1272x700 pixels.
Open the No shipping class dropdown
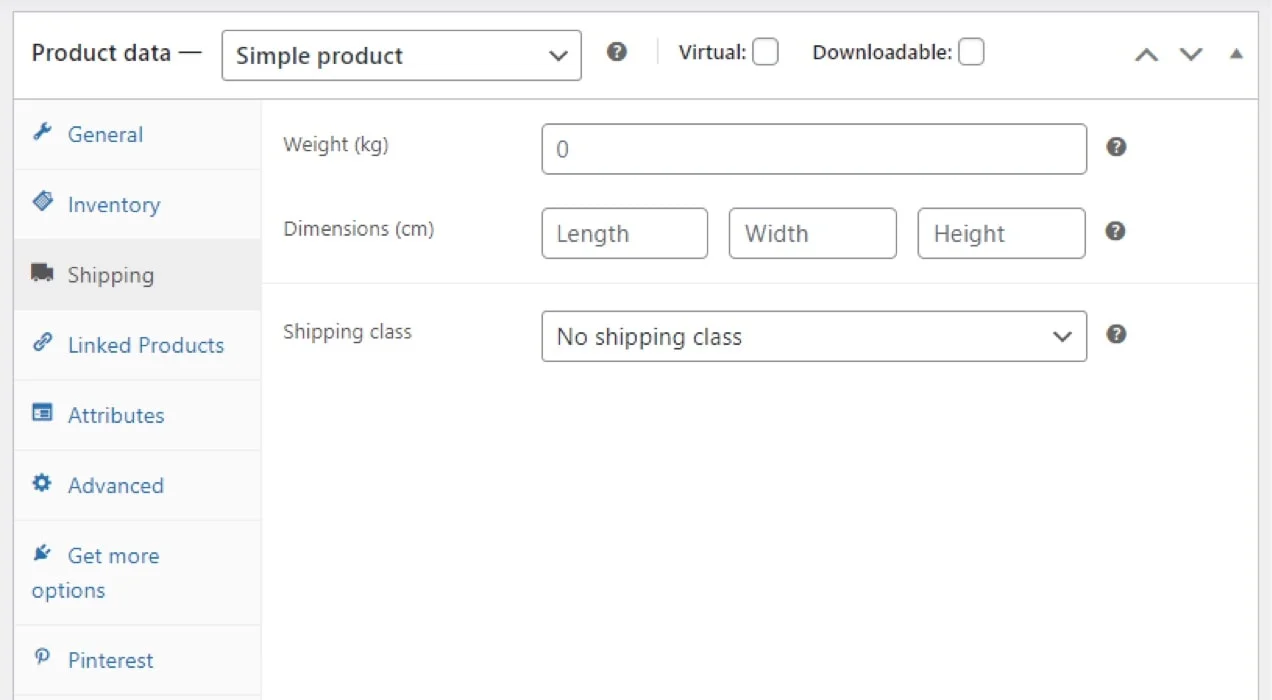tap(814, 336)
